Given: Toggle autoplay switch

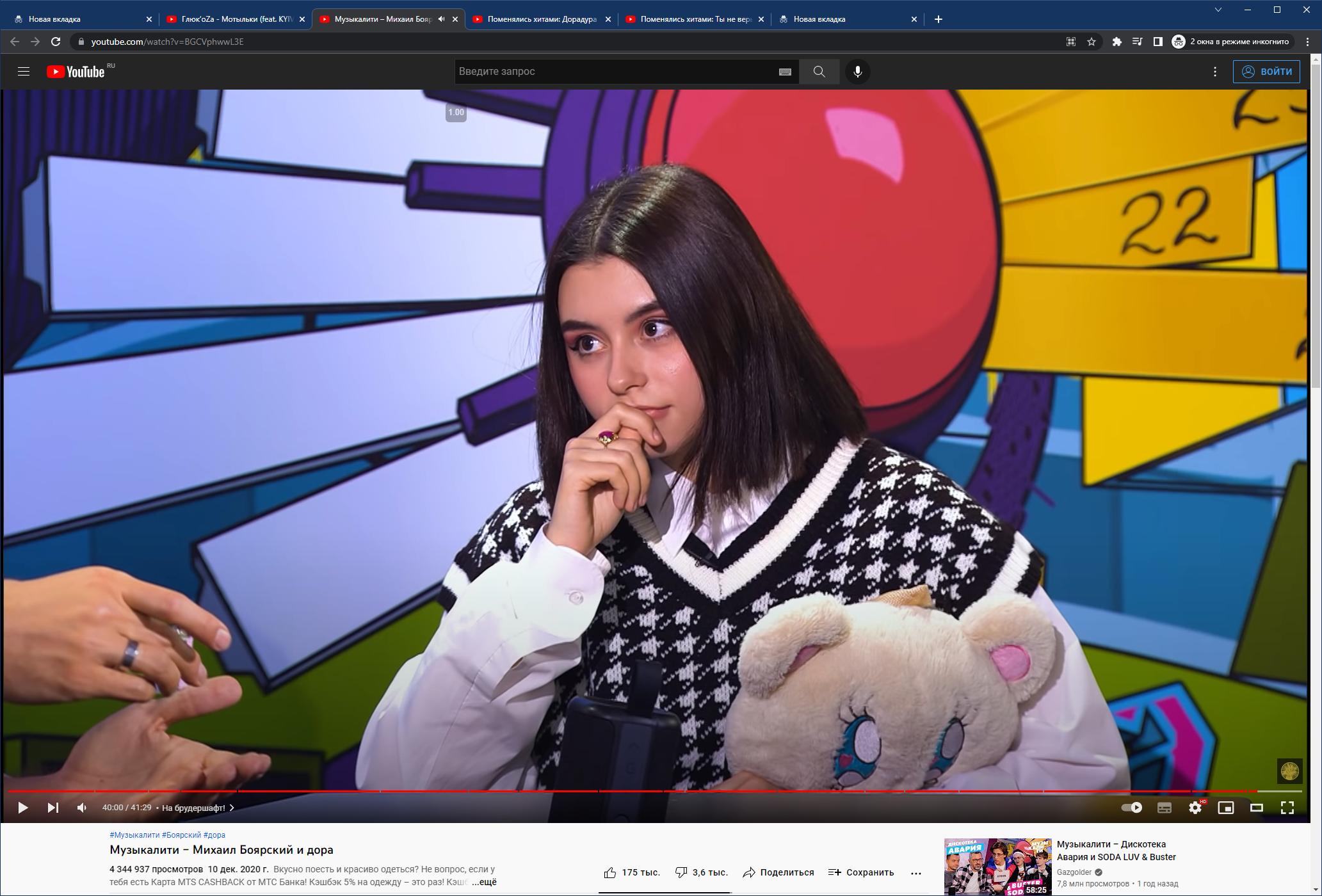Looking at the screenshot, I should coord(1132,808).
